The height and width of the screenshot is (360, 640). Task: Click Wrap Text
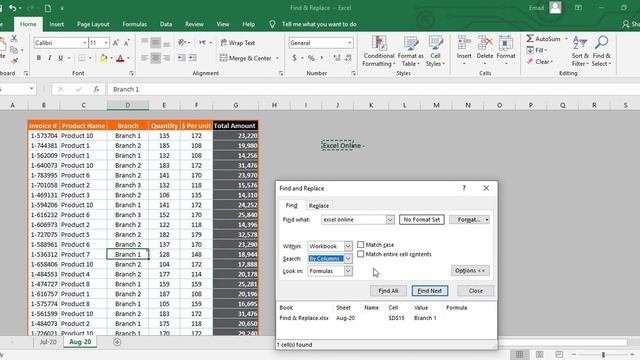238,43
